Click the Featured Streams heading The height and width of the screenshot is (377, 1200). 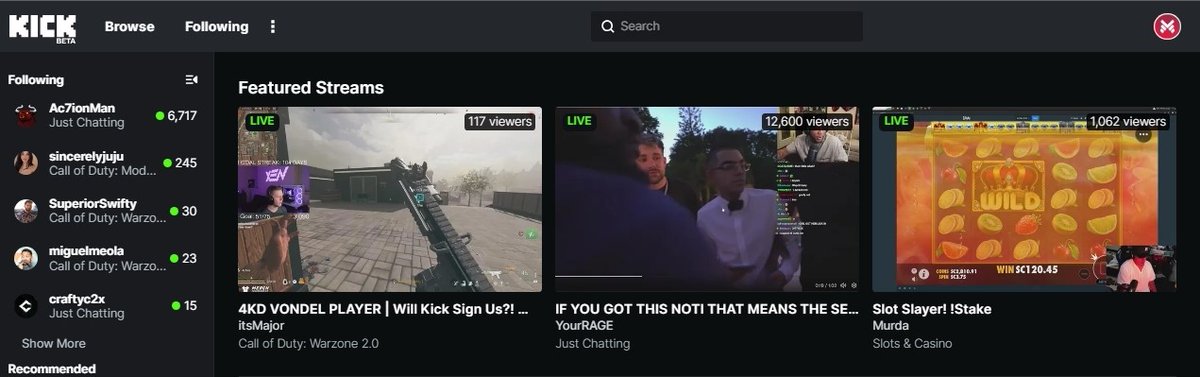(x=311, y=88)
